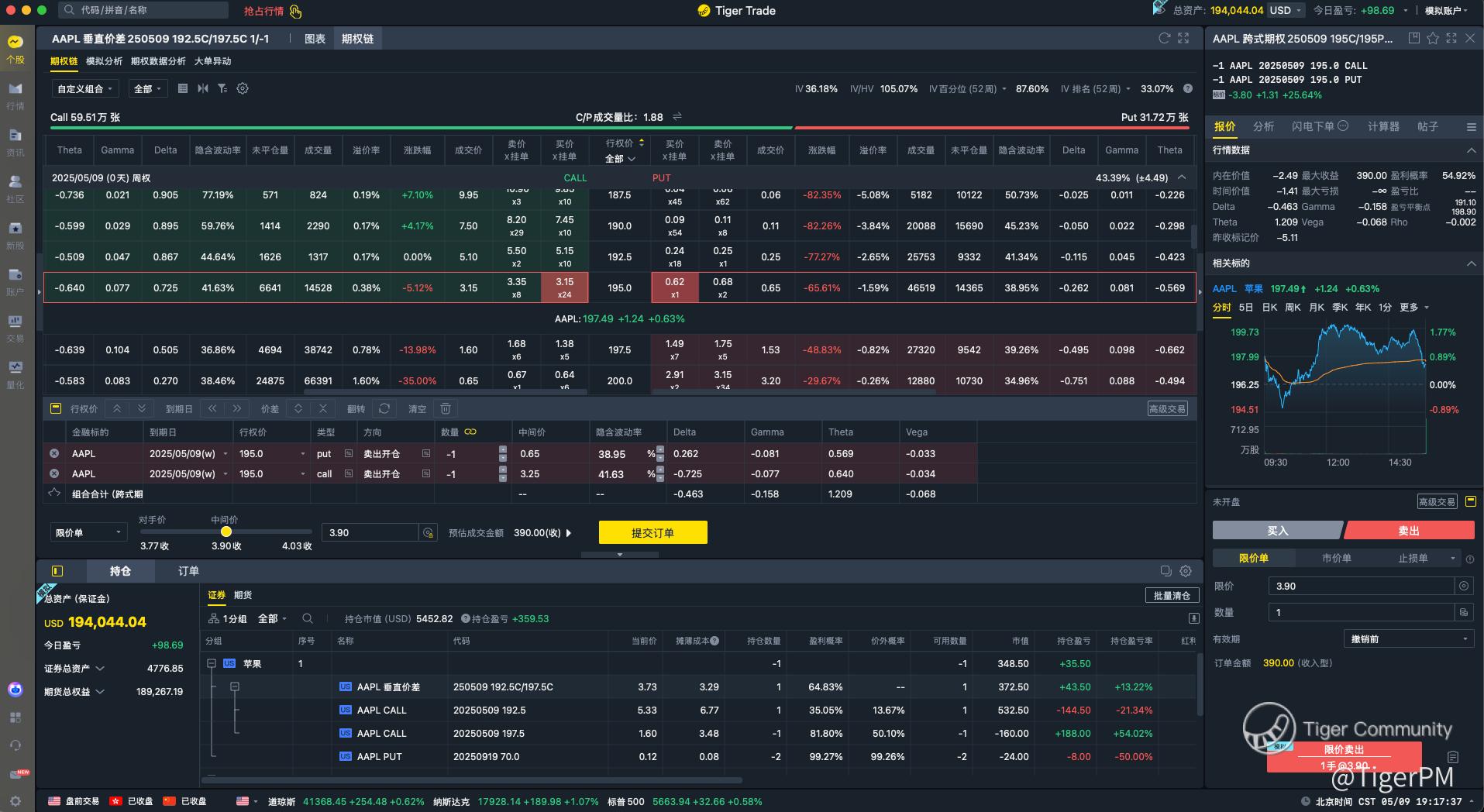Screen dimensions: 1484x812
Task: Switch to the 期权数据分析 sub-tab
Action: click(x=158, y=61)
